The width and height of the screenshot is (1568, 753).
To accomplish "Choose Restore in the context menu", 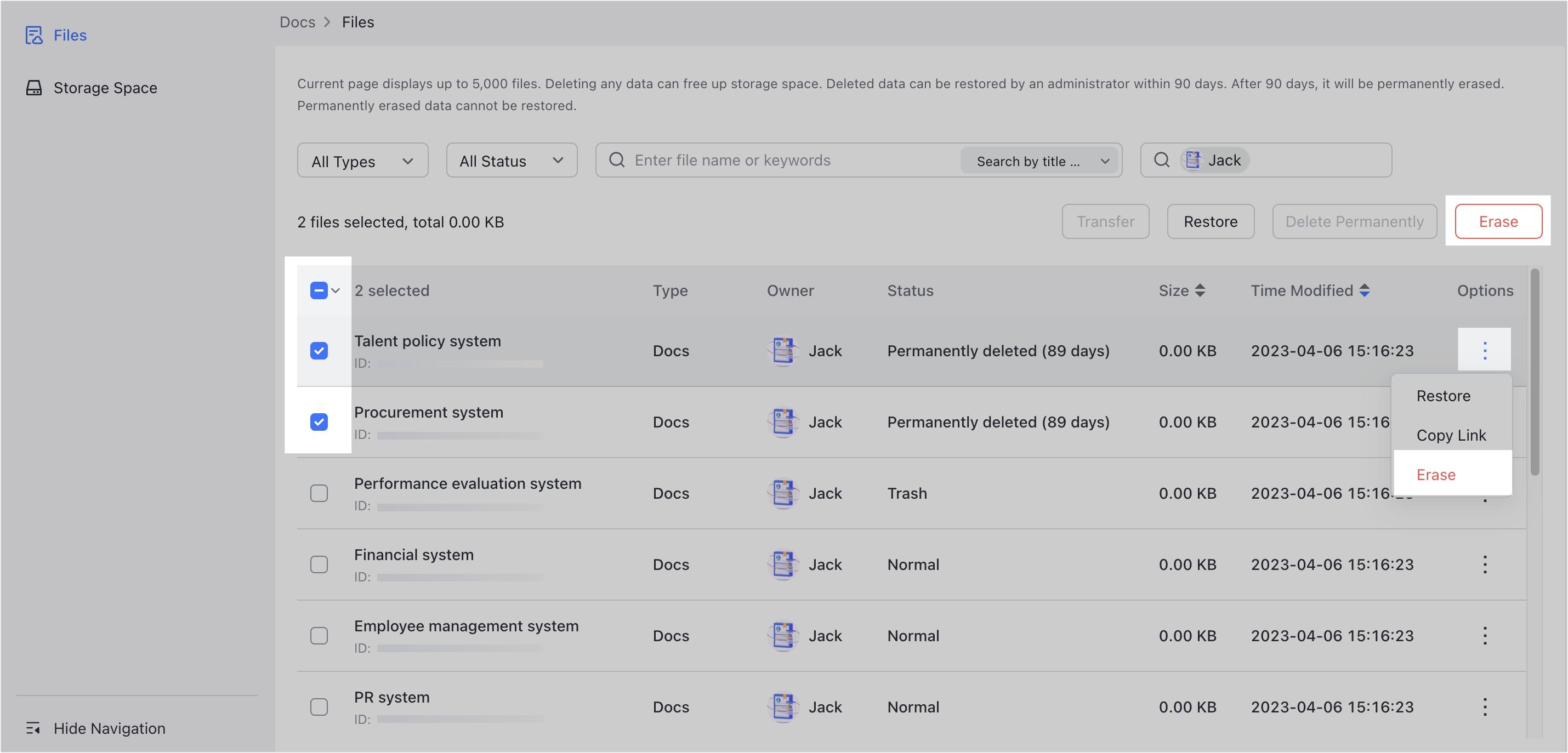I will click(x=1443, y=395).
